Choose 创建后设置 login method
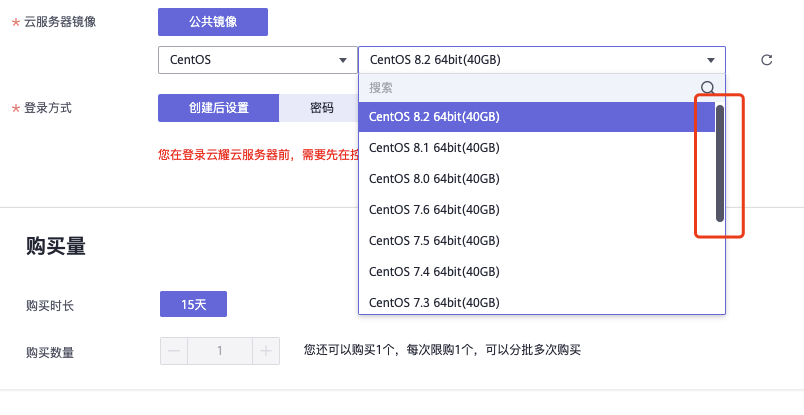The height and width of the screenshot is (415, 804). tap(218, 108)
